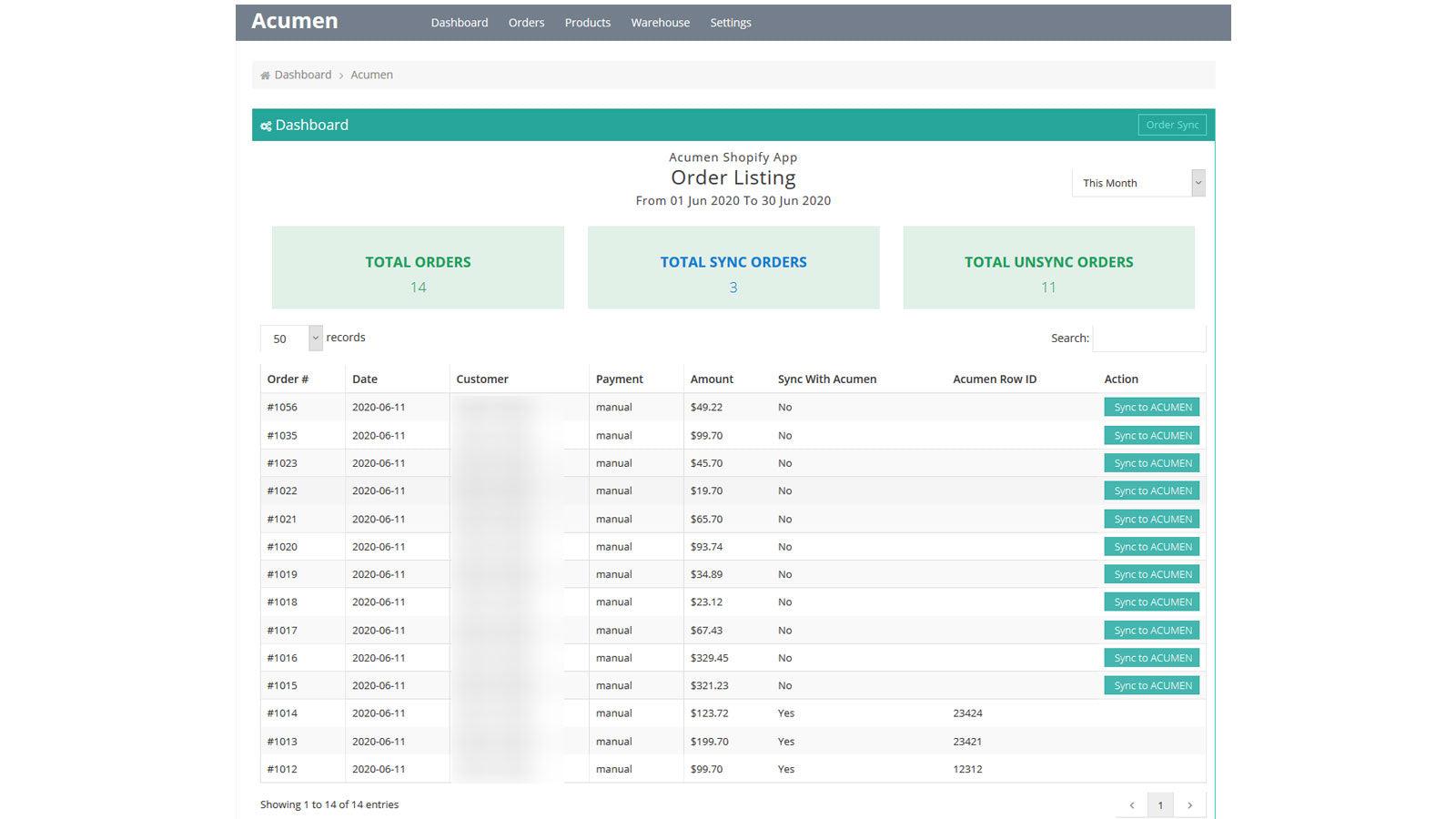The height and width of the screenshot is (819, 1456).
Task: Click the gear icon beside Dashboard header
Action: pyautogui.click(x=266, y=125)
